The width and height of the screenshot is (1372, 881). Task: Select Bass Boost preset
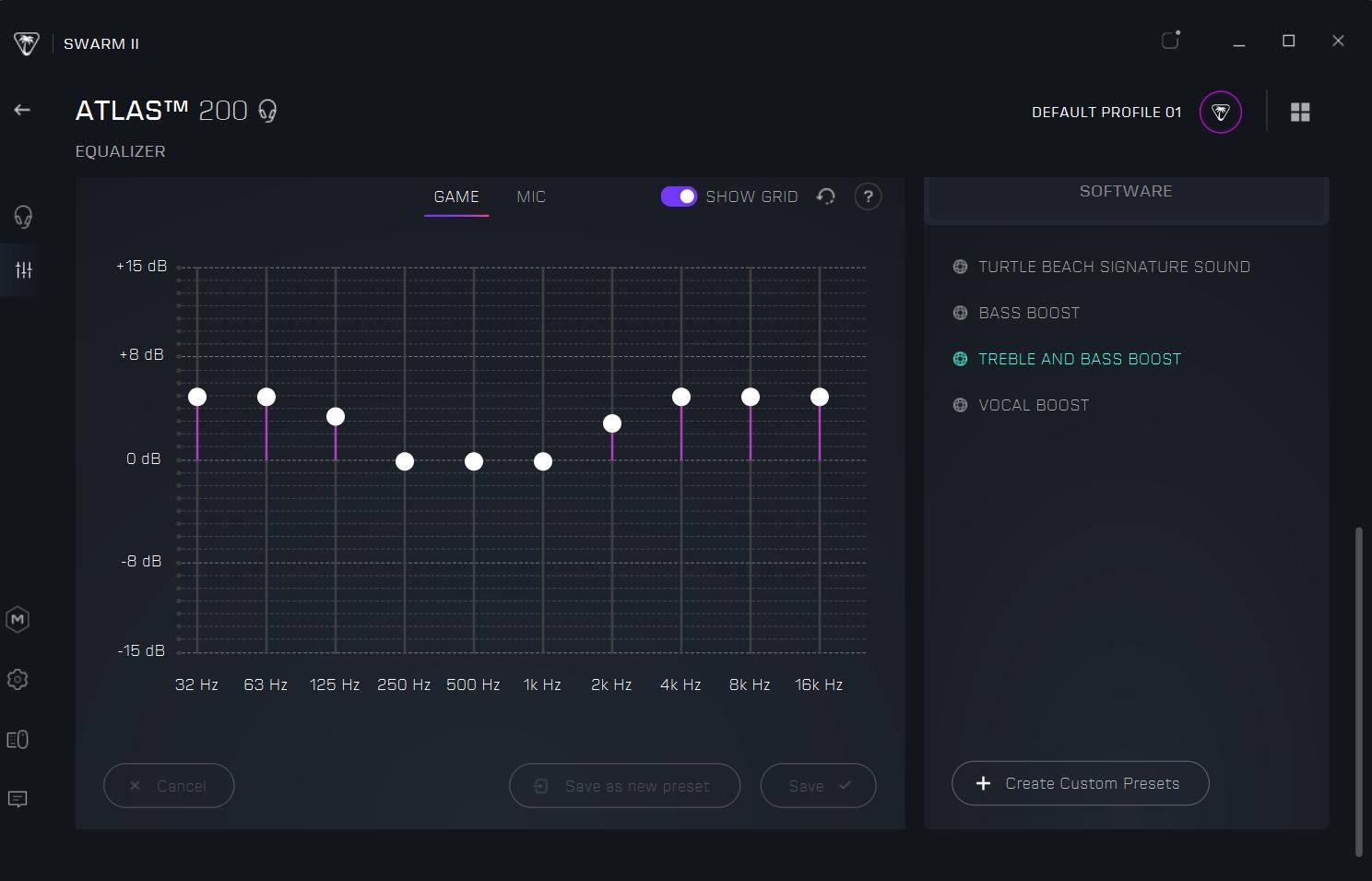coord(1028,313)
